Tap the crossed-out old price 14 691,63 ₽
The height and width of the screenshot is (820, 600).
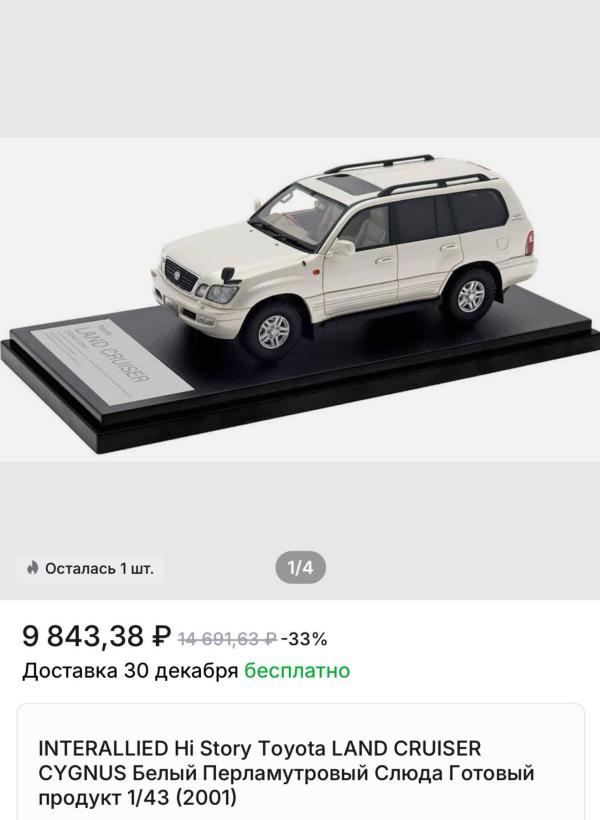tap(228, 639)
